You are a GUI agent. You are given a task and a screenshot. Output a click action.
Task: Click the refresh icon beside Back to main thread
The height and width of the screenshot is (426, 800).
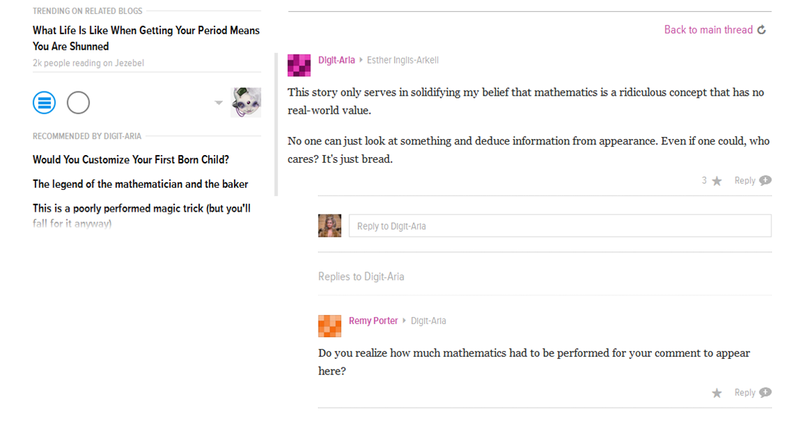pos(761,30)
